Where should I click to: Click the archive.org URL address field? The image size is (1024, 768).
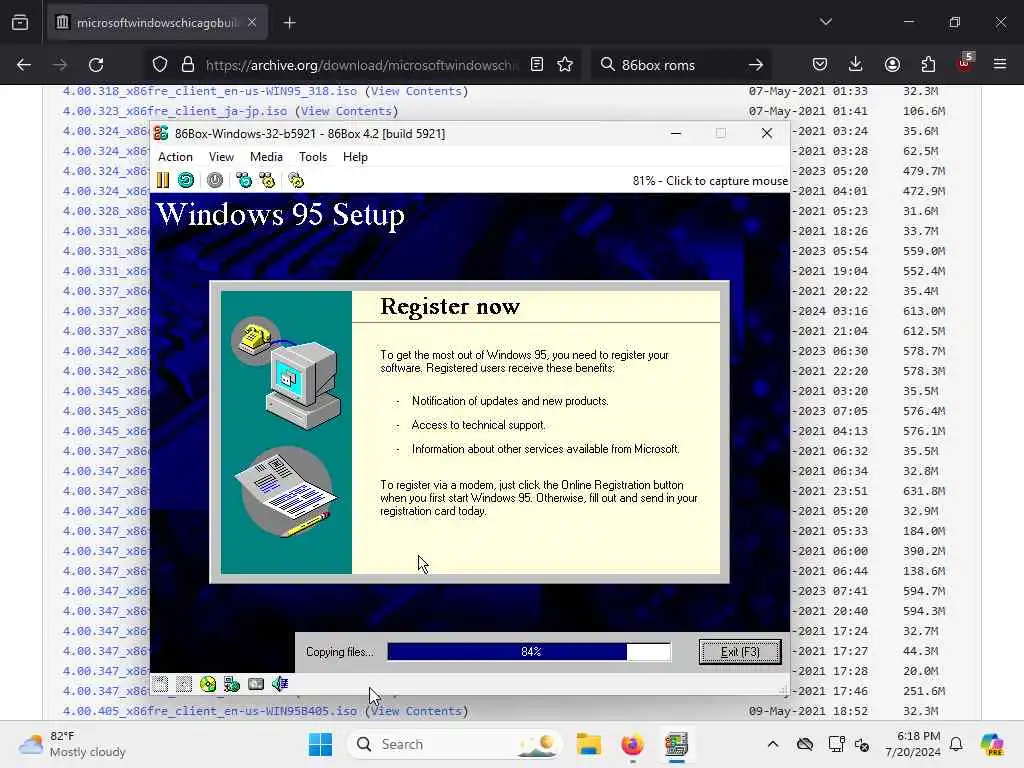[361, 65]
